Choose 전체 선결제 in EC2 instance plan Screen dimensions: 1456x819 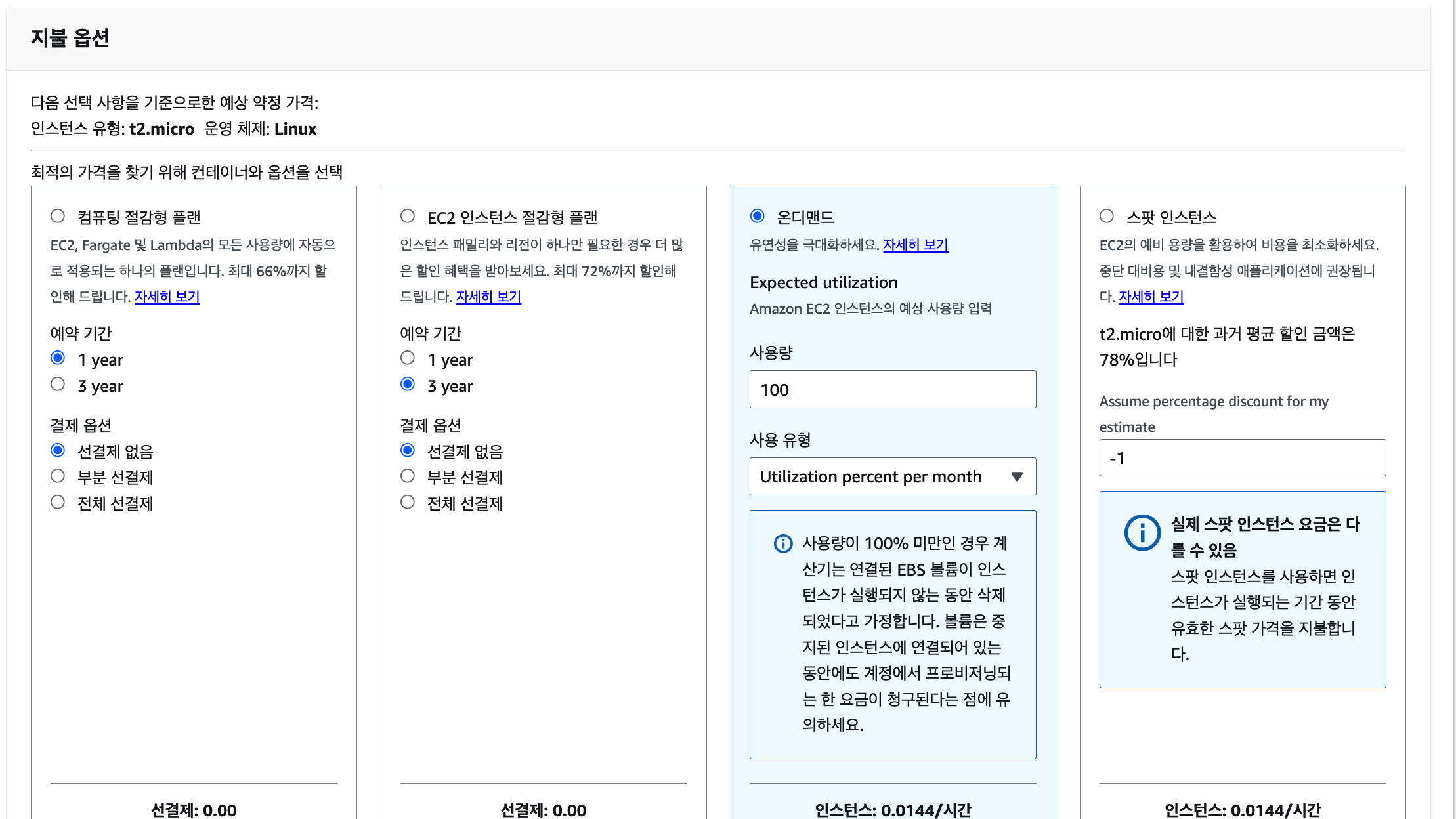pyautogui.click(x=408, y=502)
